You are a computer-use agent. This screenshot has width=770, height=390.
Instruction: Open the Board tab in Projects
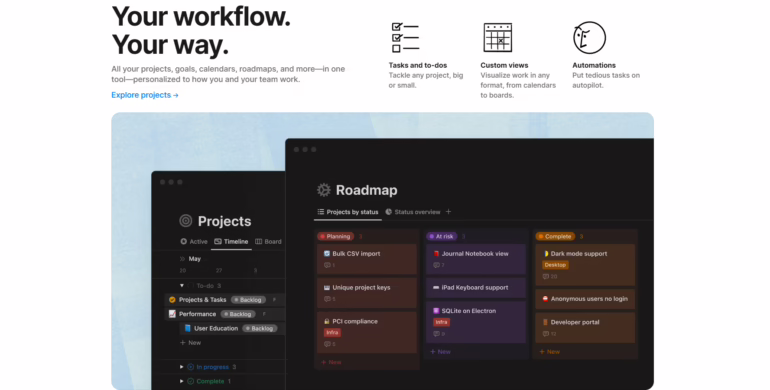pyautogui.click(x=269, y=242)
